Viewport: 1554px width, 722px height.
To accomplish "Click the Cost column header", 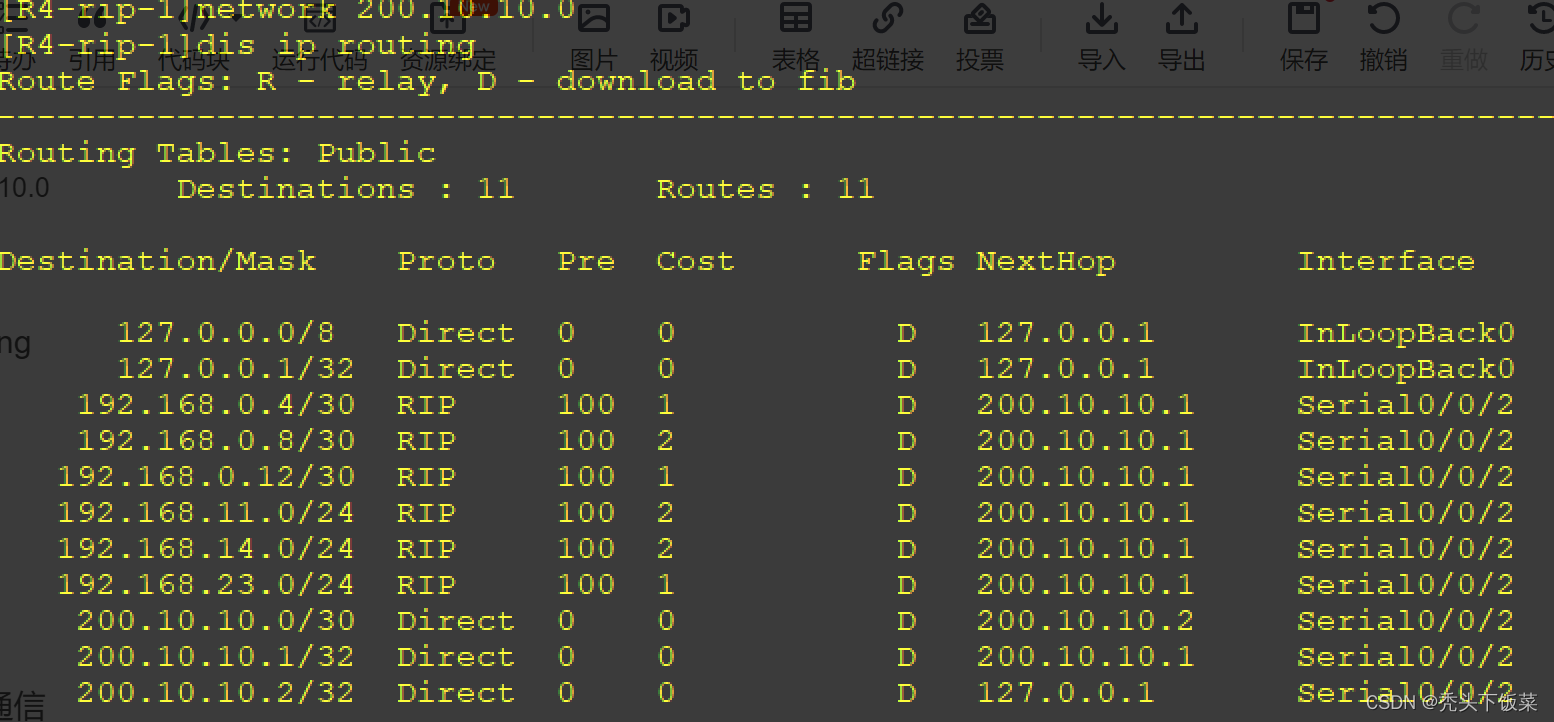I will [695, 262].
